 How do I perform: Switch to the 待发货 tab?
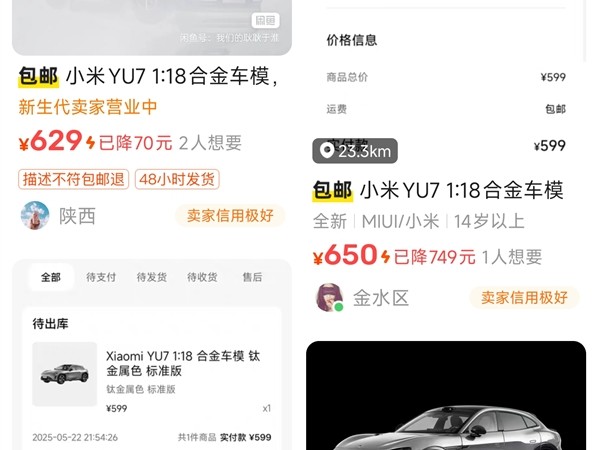(x=152, y=277)
